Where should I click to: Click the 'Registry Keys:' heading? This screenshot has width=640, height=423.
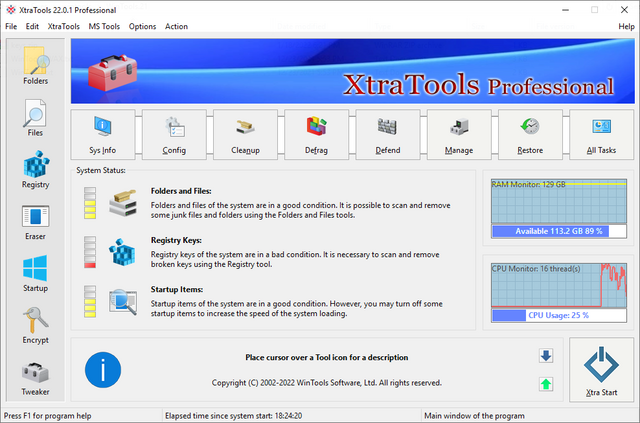[176, 240]
